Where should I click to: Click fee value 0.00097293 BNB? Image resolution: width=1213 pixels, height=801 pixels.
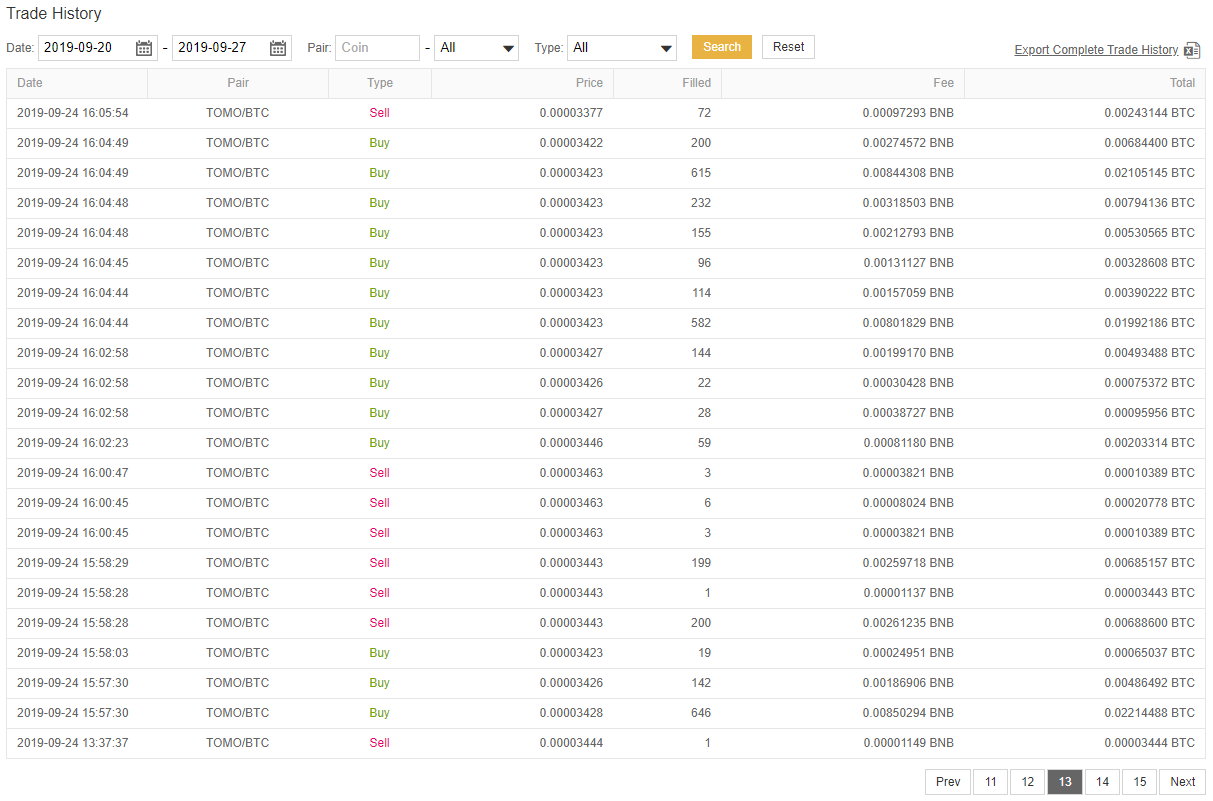(x=908, y=113)
